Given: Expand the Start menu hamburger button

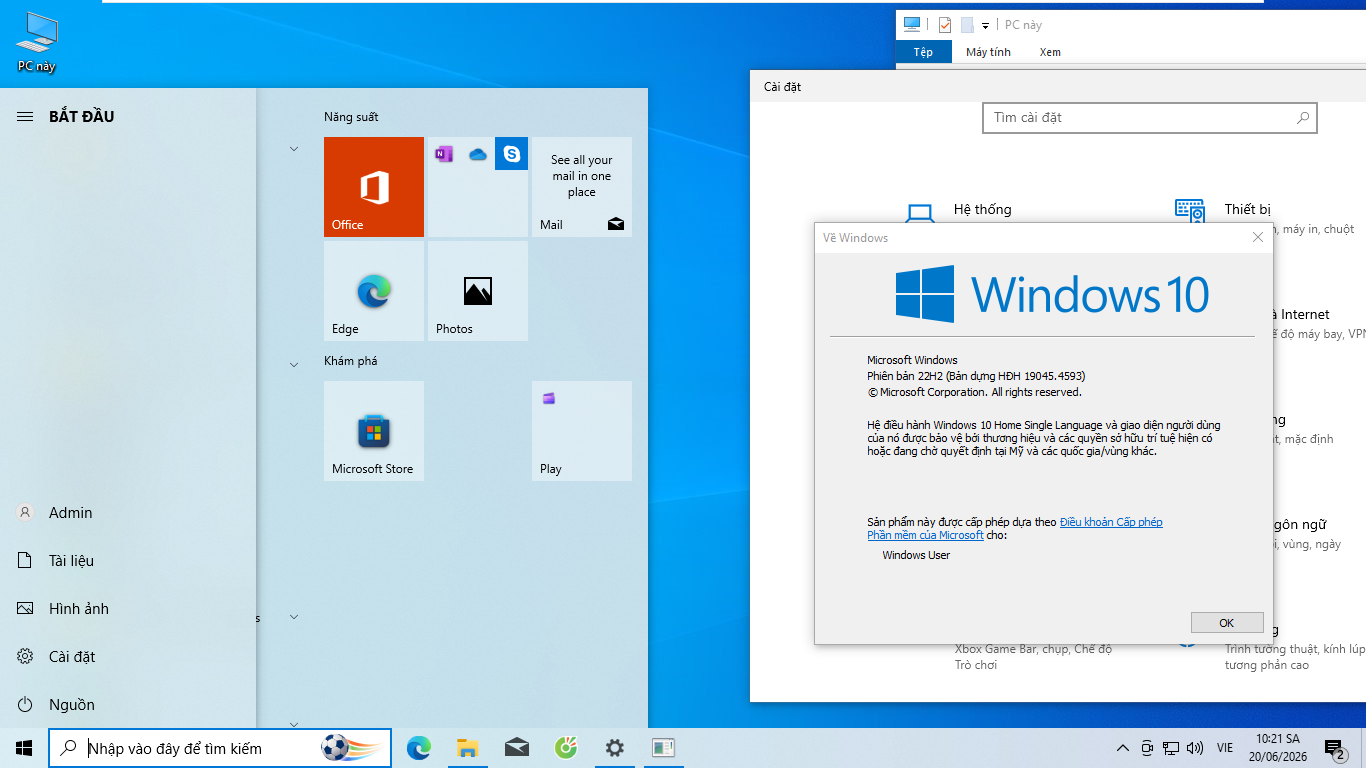Looking at the screenshot, I should pyautogui.click(x=25, y=117).
